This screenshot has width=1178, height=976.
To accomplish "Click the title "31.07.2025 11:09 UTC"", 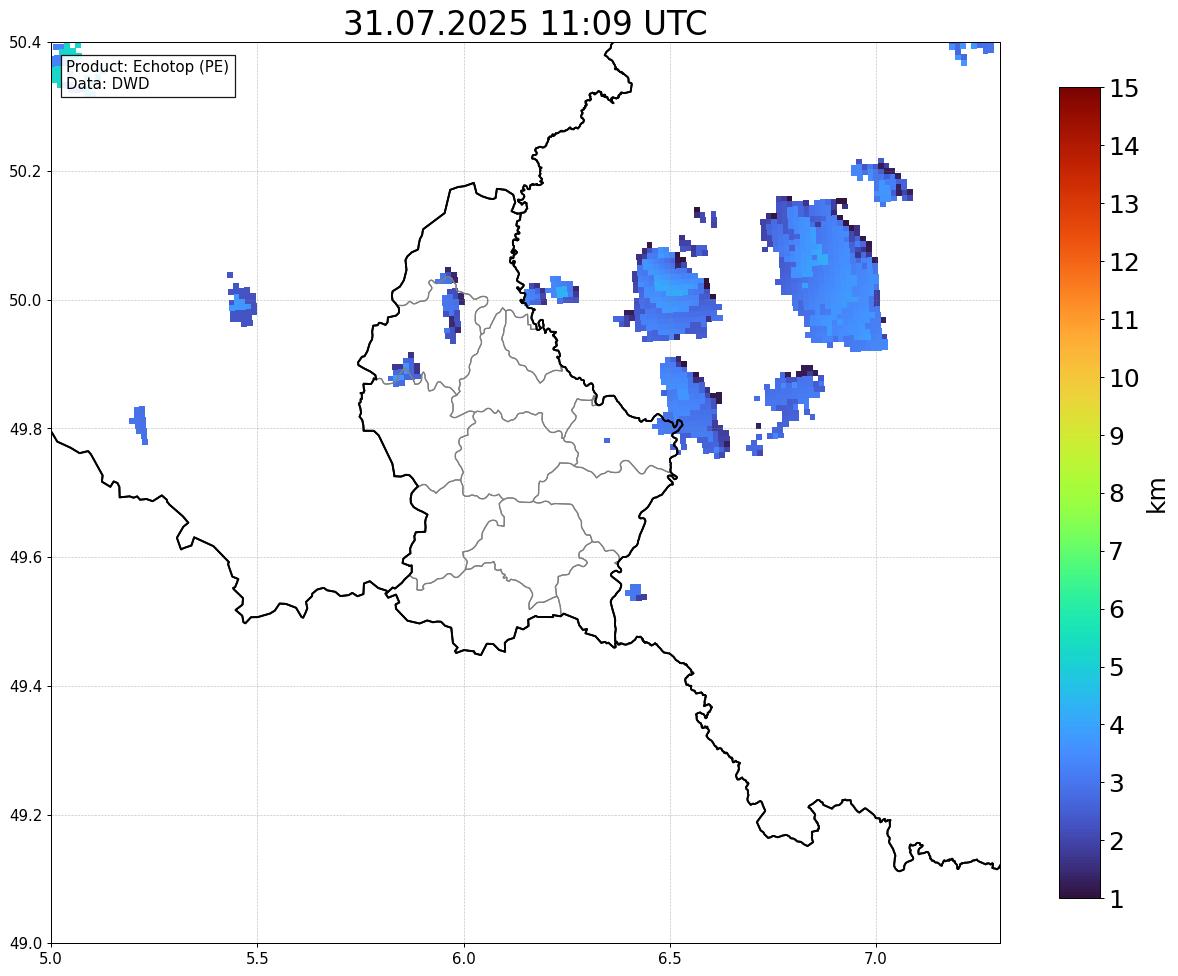I will coord(525,23).
